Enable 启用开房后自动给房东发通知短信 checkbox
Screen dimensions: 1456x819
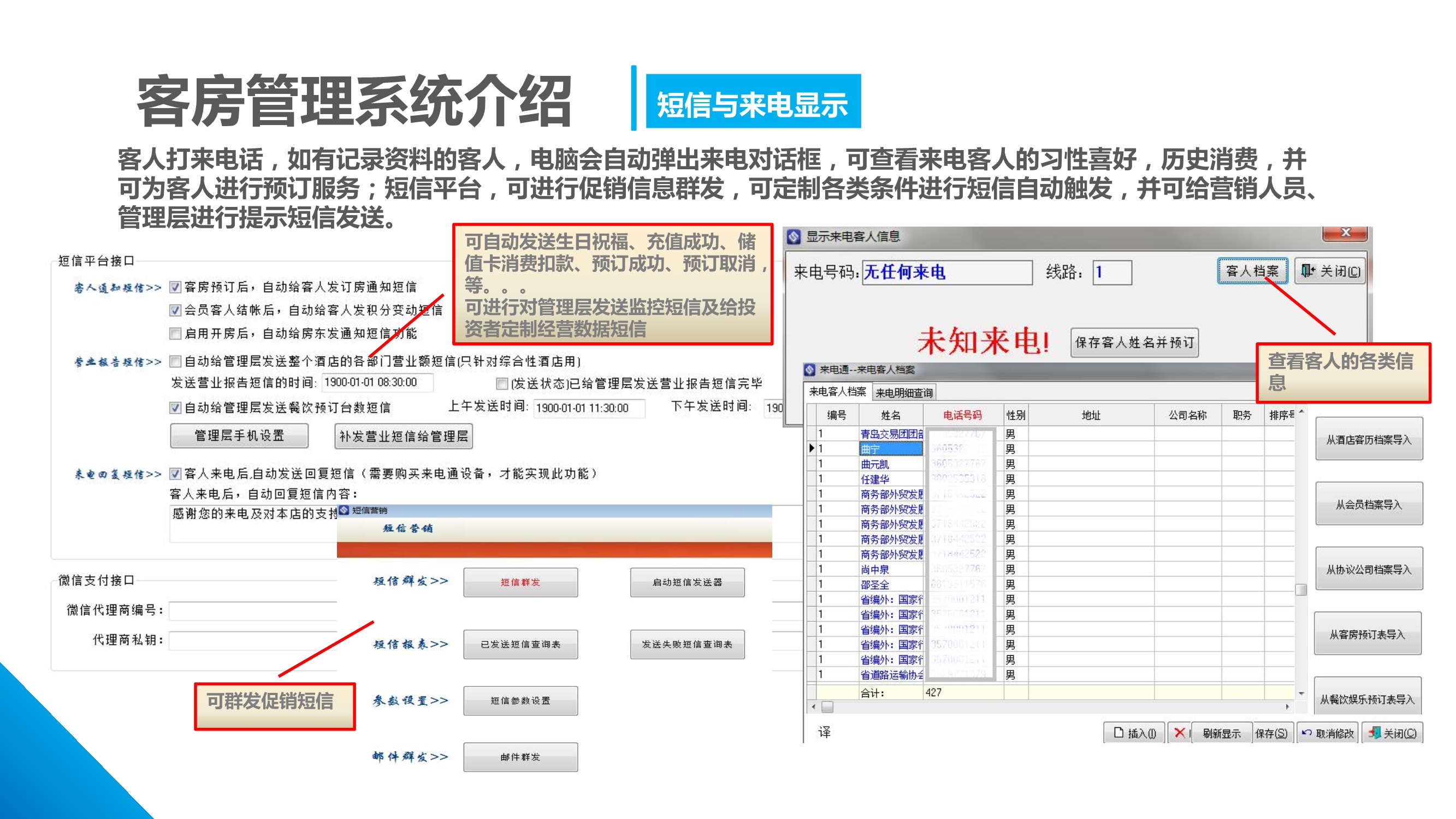click(x=176, y=334)
